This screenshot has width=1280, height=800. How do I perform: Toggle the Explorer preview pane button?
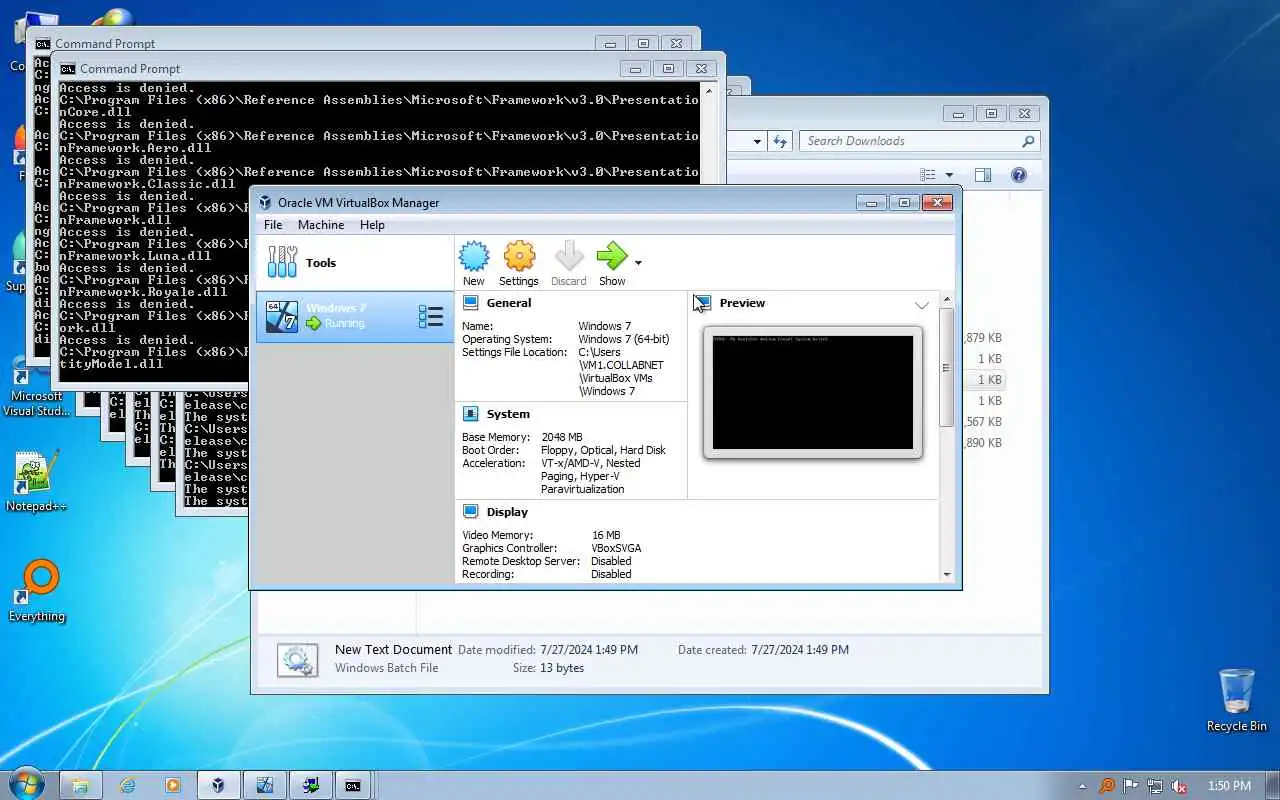983,175
